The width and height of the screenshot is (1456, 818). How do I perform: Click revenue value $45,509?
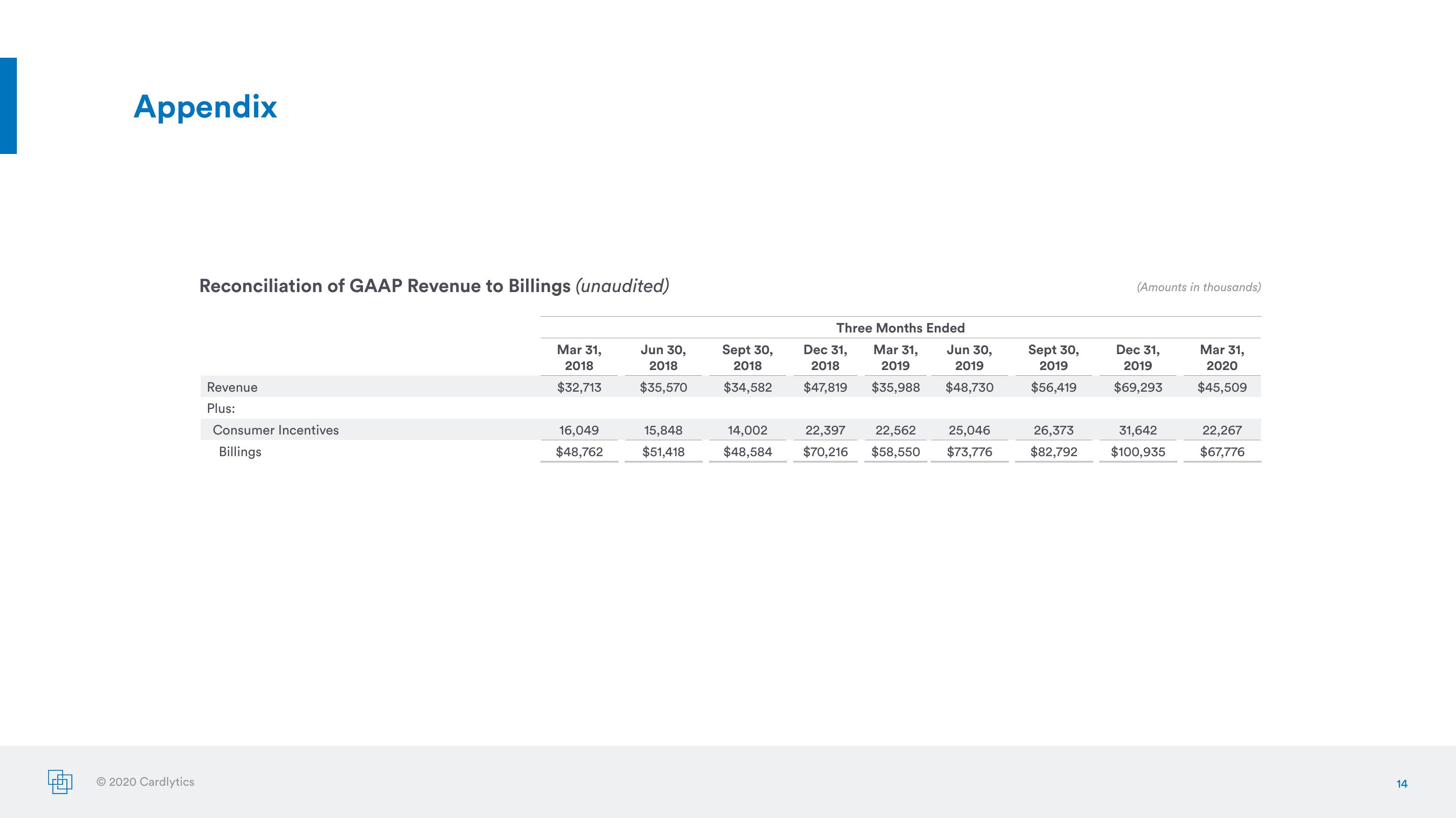pos(1222,387)
